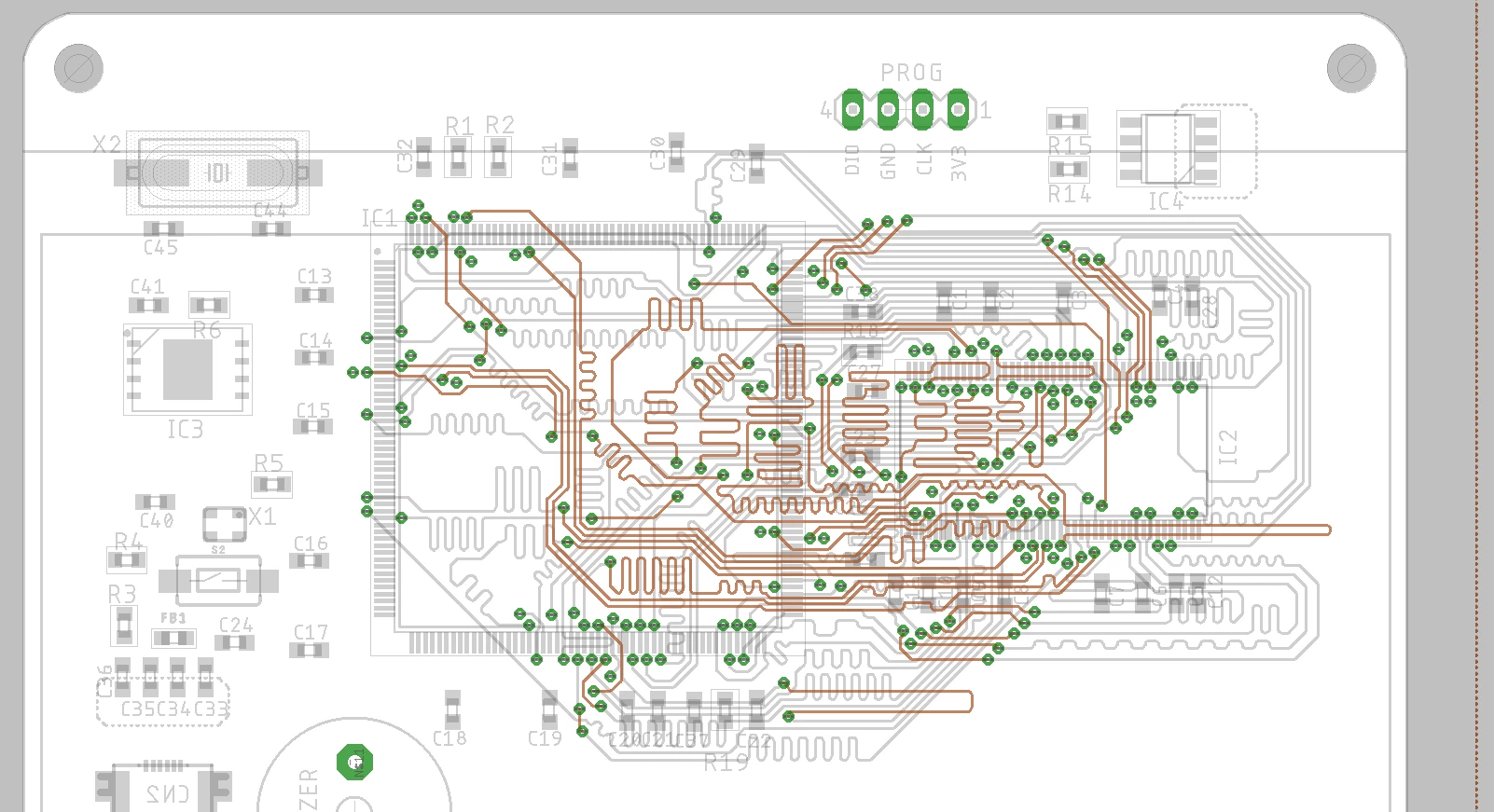Select the green buzzer pad

[354, 763]
